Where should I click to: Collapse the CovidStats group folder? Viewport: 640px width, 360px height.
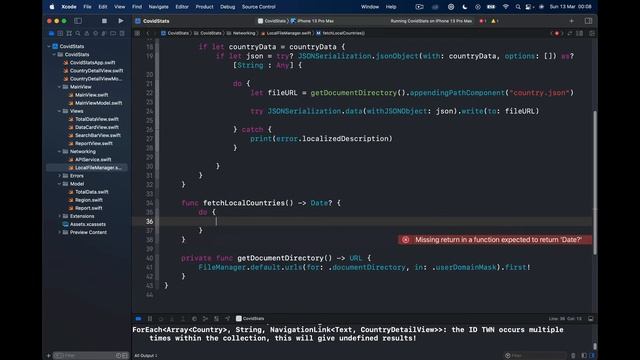point(54,54)
